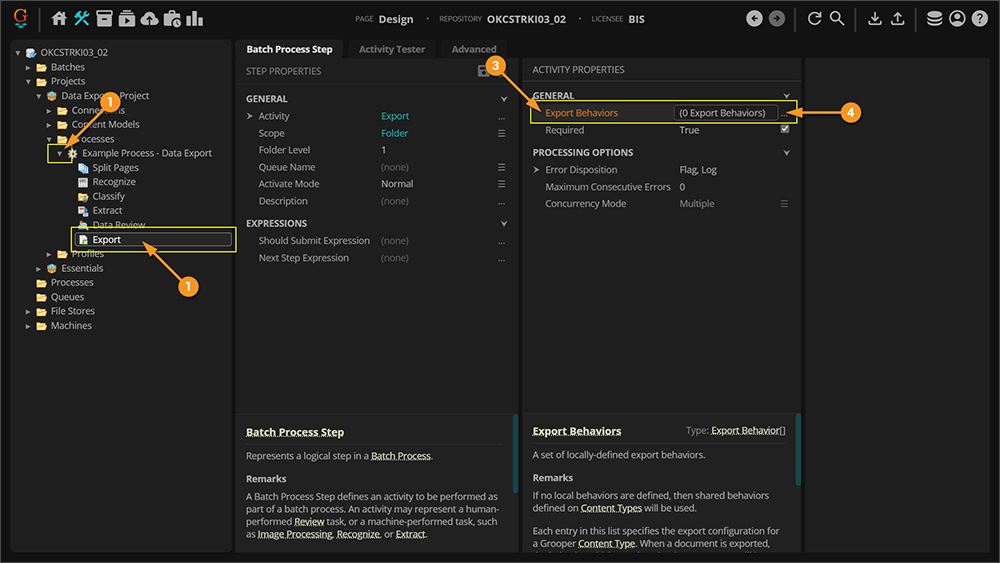The width and height of the screenshot is (1000, 563).
Task: Click the Design tools wrench icon
Action: tap(82, 19)
